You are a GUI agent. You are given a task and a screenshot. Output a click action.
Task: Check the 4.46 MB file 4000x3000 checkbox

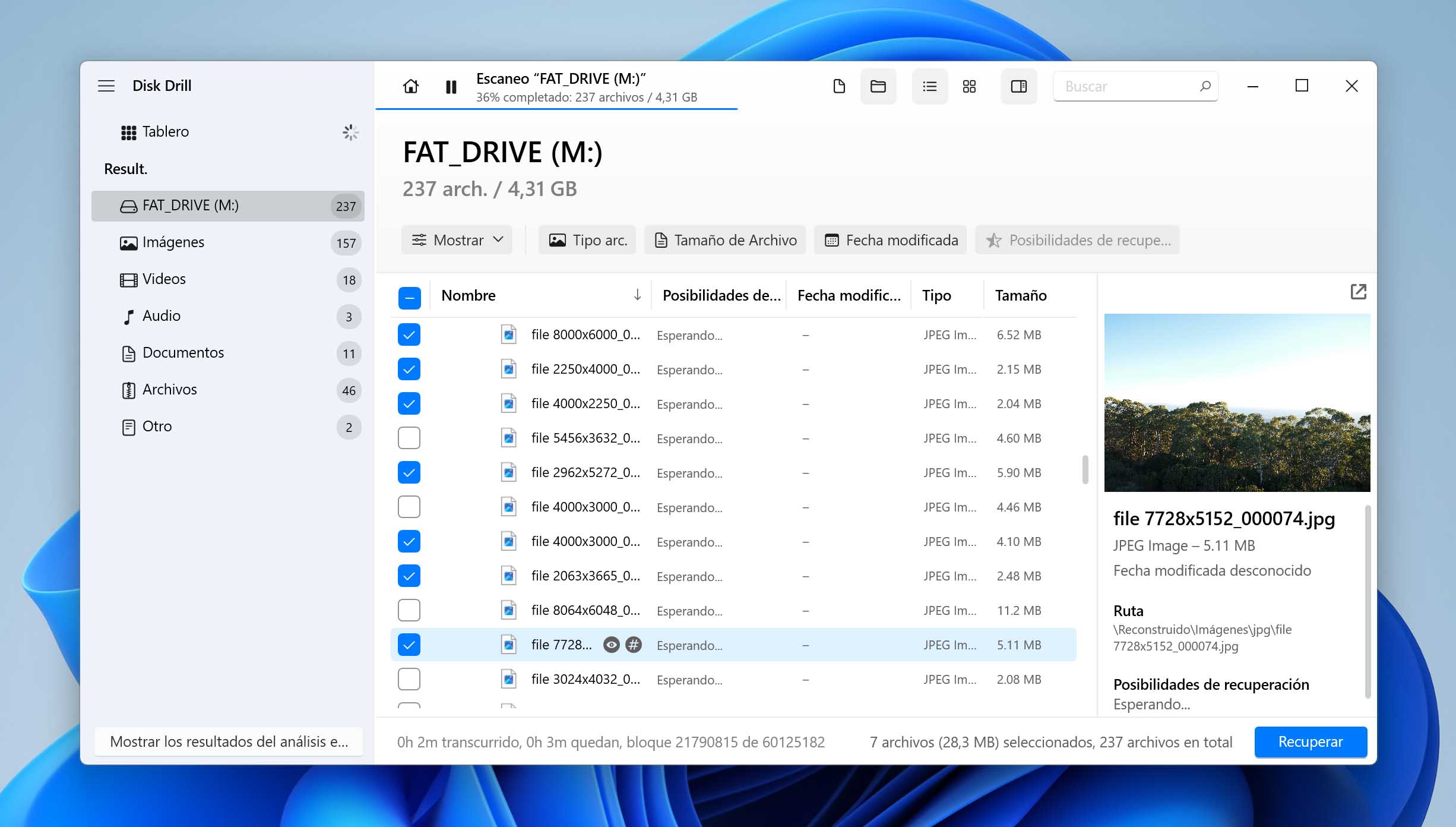409,507
